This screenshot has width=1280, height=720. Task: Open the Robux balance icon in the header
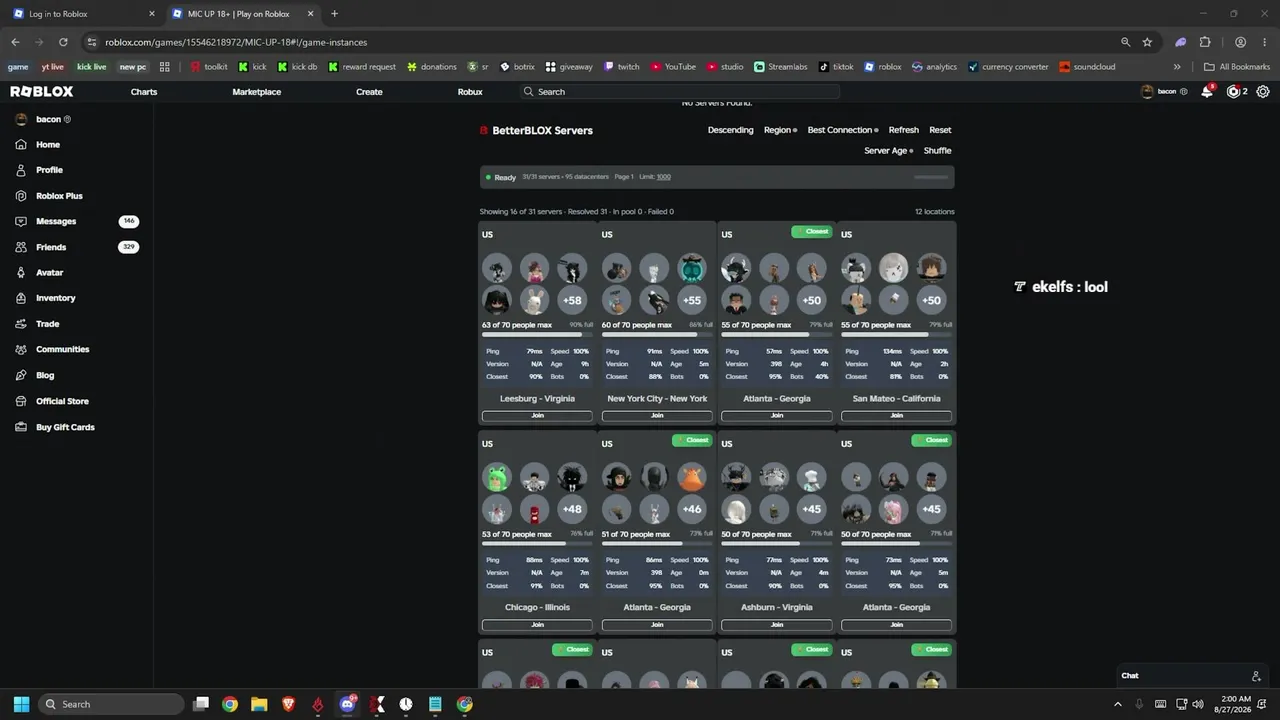(x=1233, y=91)
